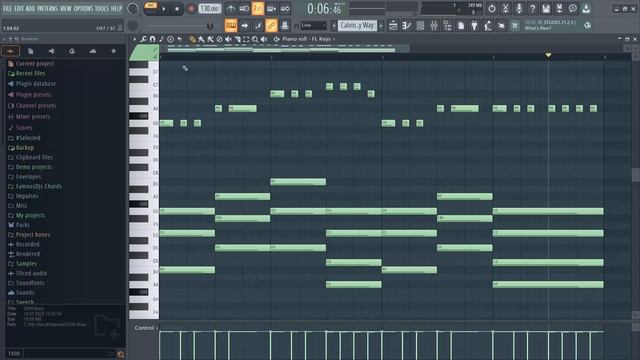Select next pattern with right arrow

[381, 26]
